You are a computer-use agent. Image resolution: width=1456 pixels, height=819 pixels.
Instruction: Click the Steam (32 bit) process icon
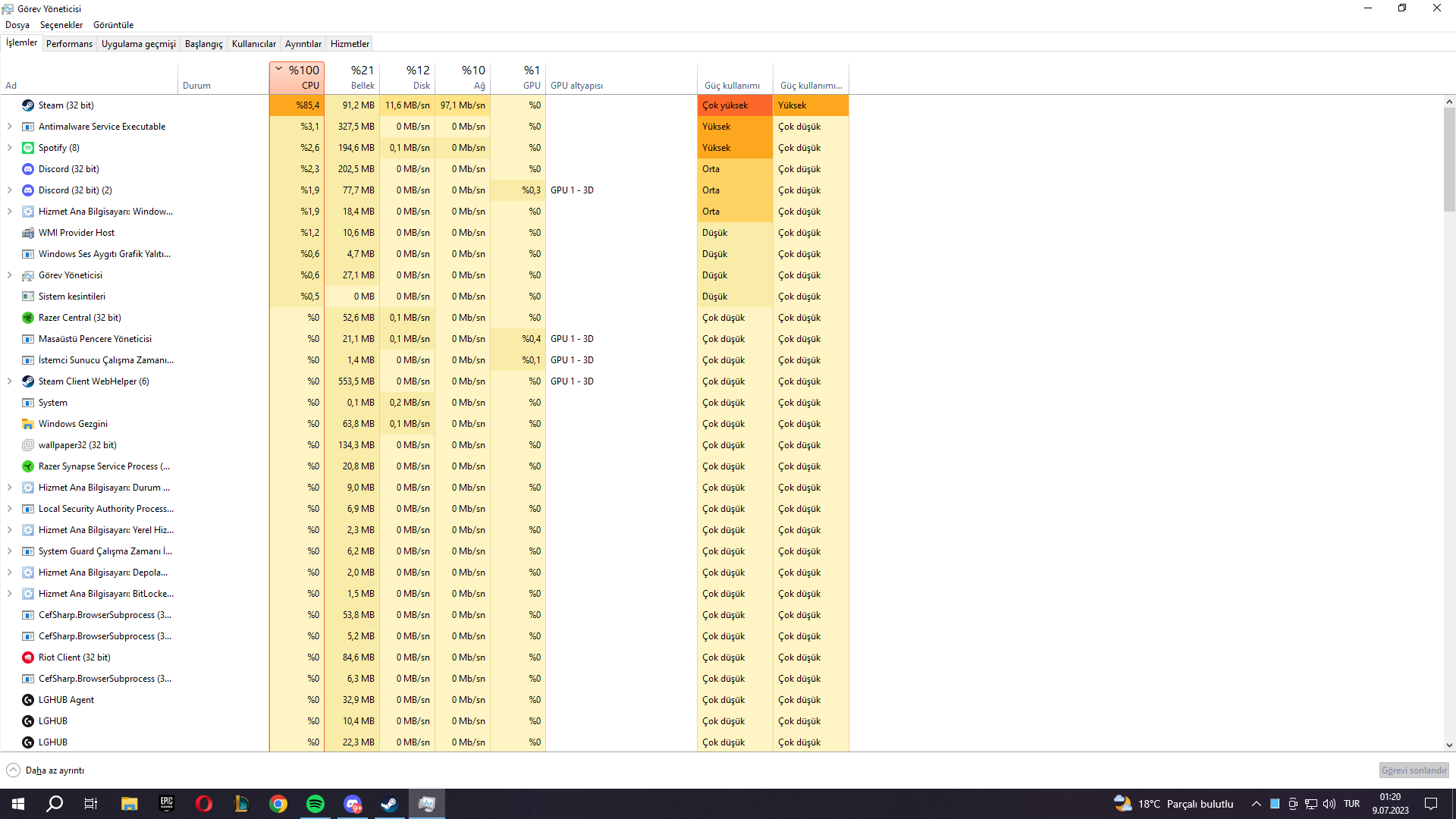(x=28, y=105)
